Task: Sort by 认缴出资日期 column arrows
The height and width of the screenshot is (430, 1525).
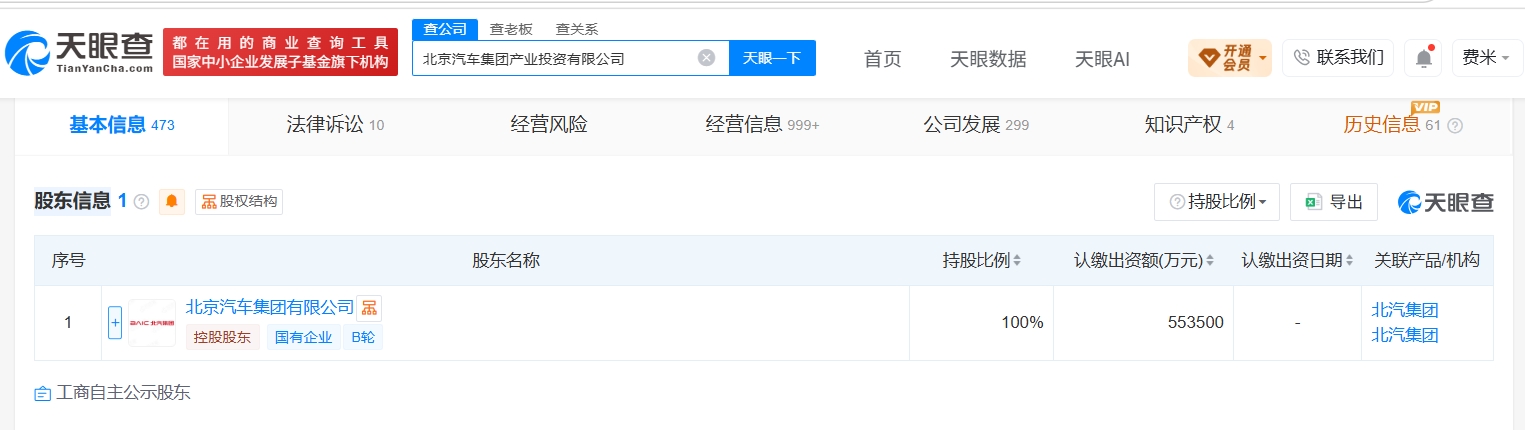Action: pos(1350,261)
